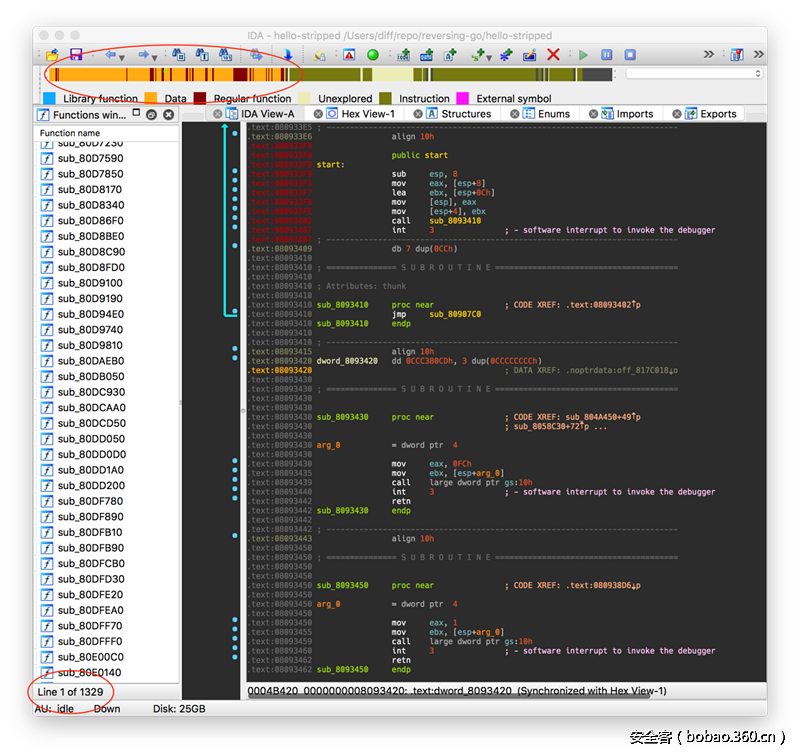Float the Functions window panel
Image resolution: width=800 pixels, height=755 pixels.
pyautogui.click(x=151, y=115)
